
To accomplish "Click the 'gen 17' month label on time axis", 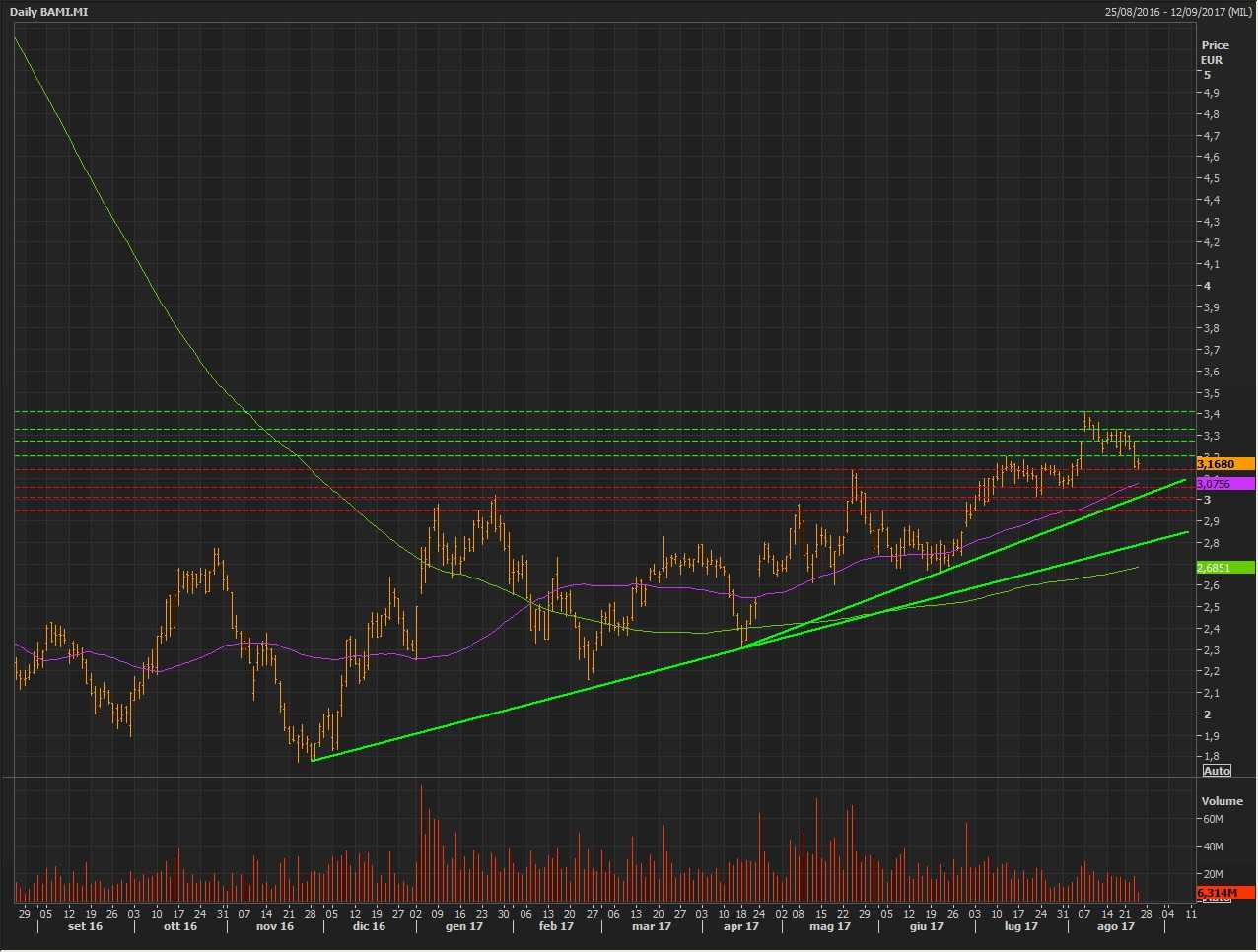I will 463,926.
